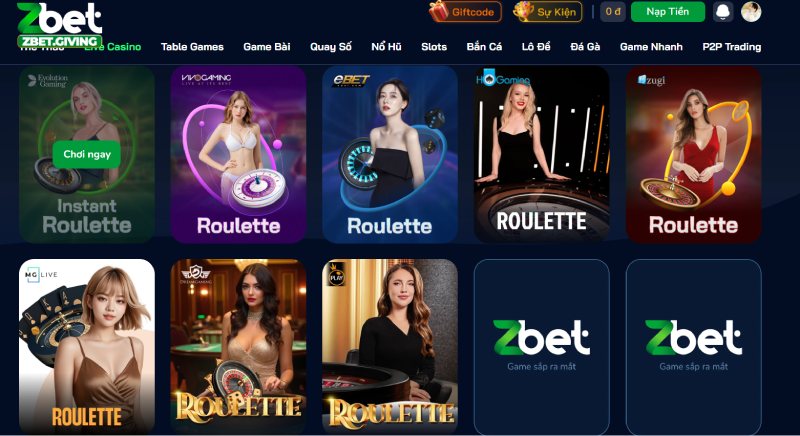The height and width of the screenshot is (436, 800).
Task: Click the Zbet logo in the header
Action: pos(60,24)
